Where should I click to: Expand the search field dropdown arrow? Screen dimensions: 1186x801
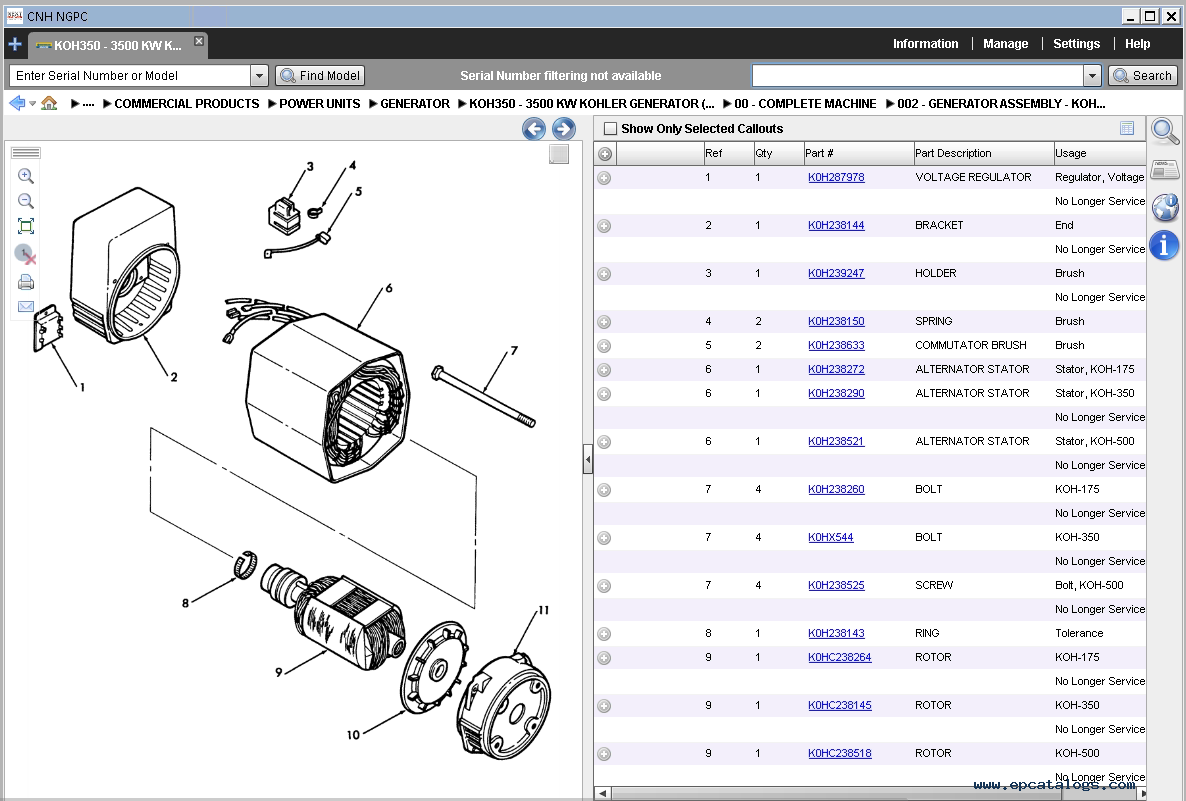click(x=1092, y=76)
